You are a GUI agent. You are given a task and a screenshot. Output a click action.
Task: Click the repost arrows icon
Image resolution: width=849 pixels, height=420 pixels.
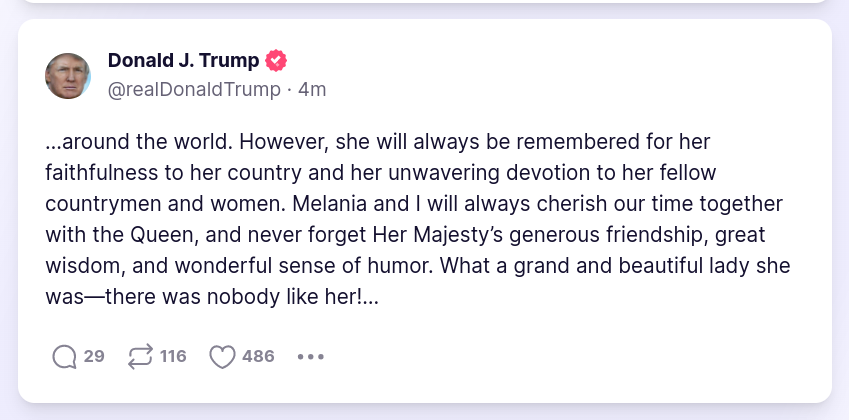pyautogui.click(x=140, y=357)
